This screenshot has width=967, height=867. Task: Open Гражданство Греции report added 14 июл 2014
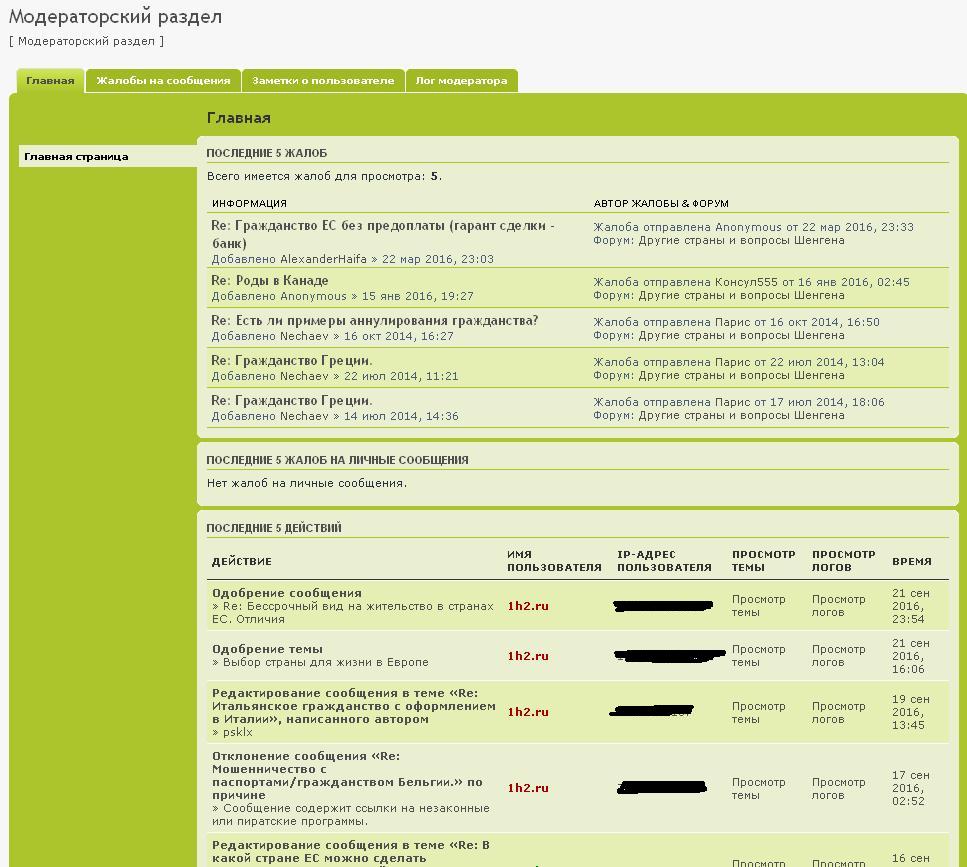click(291, 401)
